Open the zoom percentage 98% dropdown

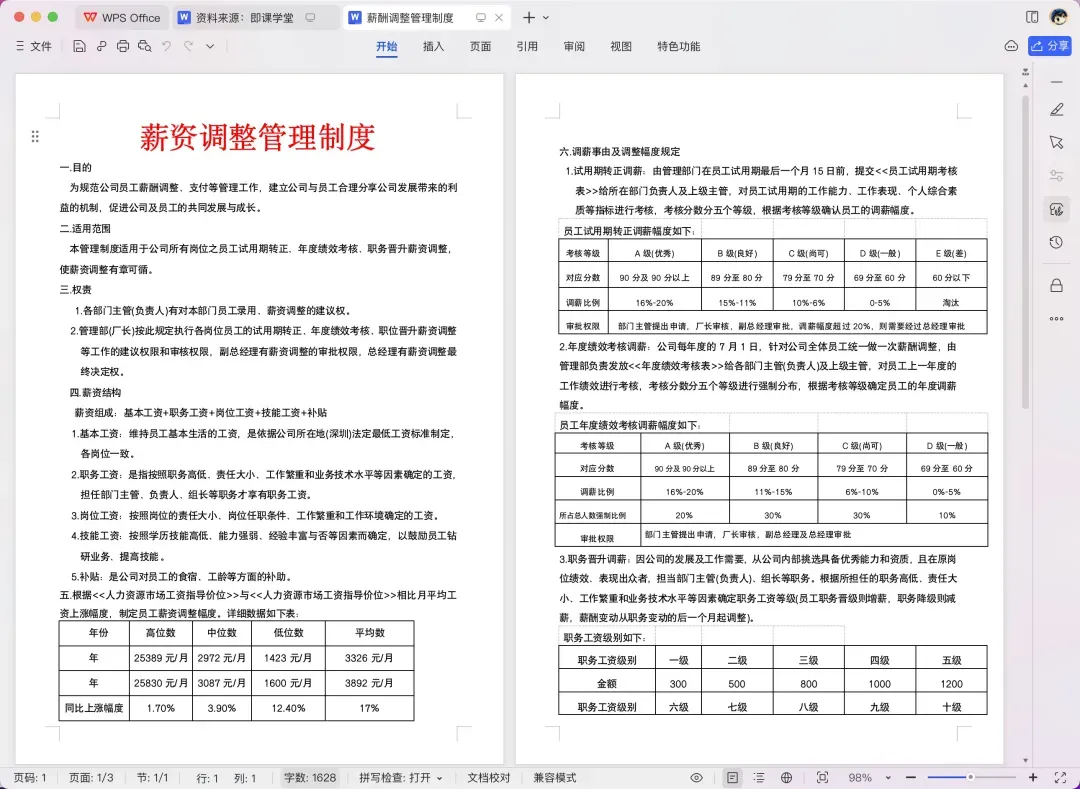tap(869, 778)
